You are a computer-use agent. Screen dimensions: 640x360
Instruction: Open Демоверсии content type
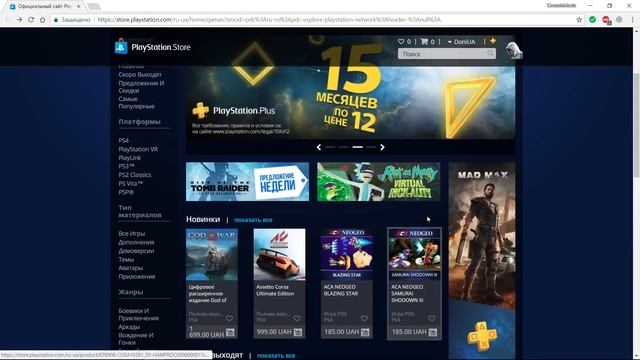point(136,251)
